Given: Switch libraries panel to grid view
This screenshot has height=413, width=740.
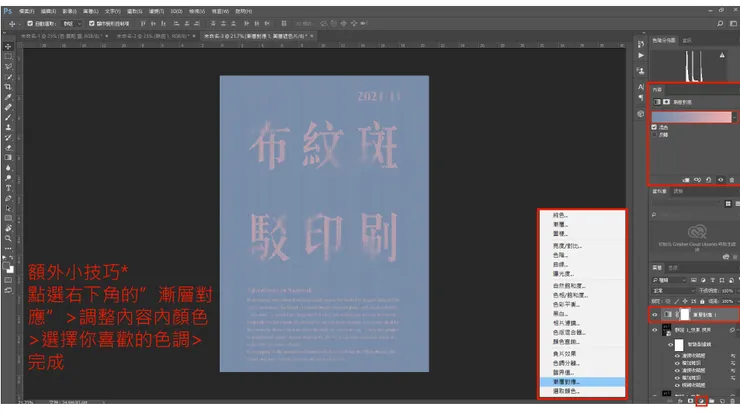Looking at the screenshot, I should click(728, 203).
